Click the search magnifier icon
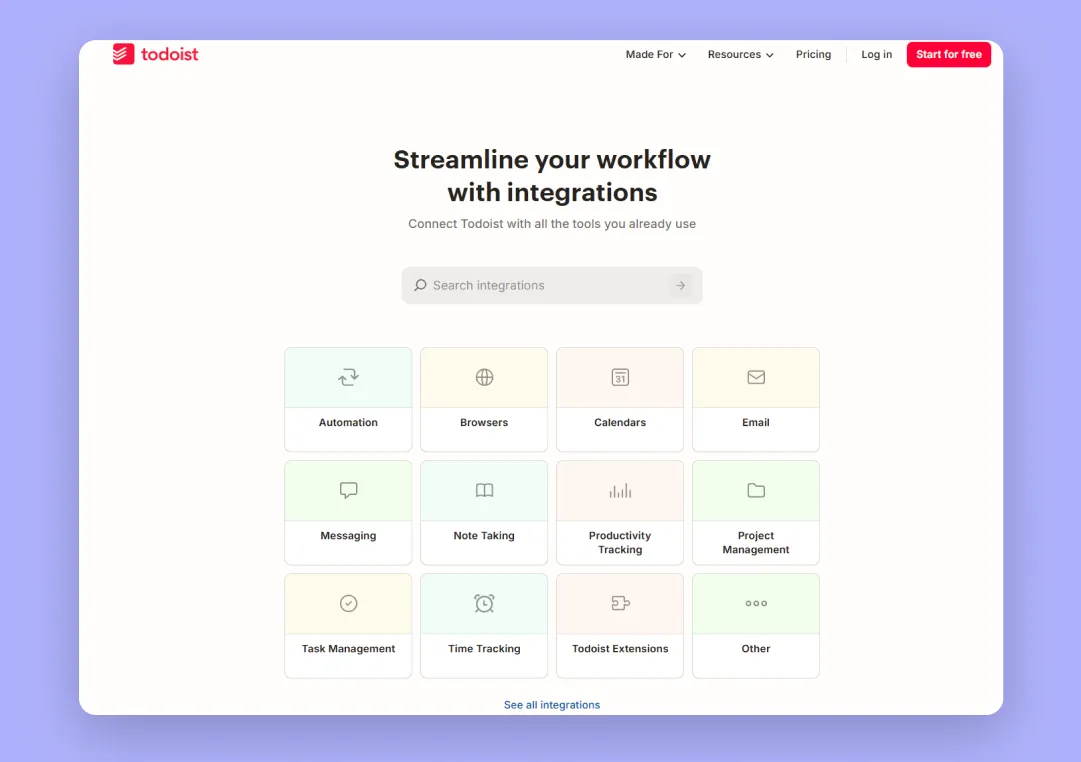Screen dimensions: 1081x762 (420, 285)
